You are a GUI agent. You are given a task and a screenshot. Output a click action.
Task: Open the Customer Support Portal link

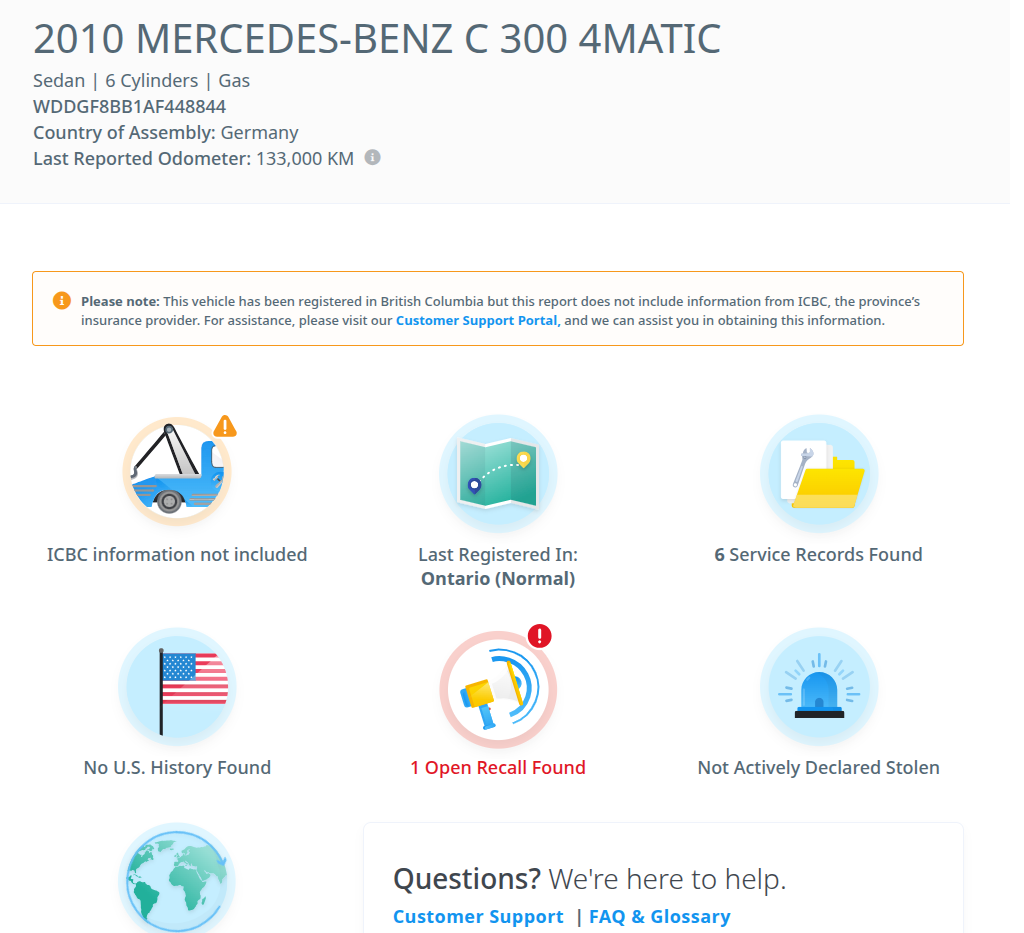pos(478,321)
